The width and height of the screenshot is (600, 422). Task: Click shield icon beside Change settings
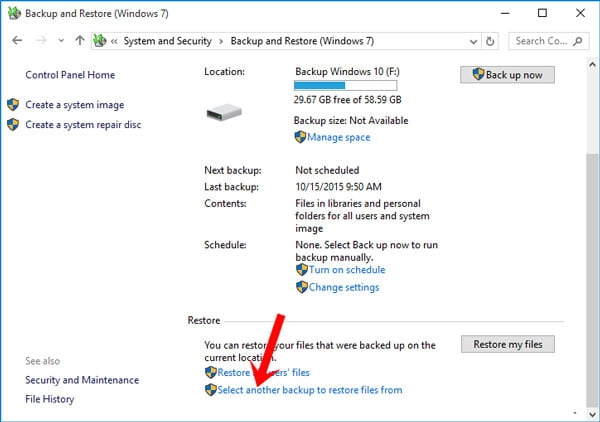point(302,287)
